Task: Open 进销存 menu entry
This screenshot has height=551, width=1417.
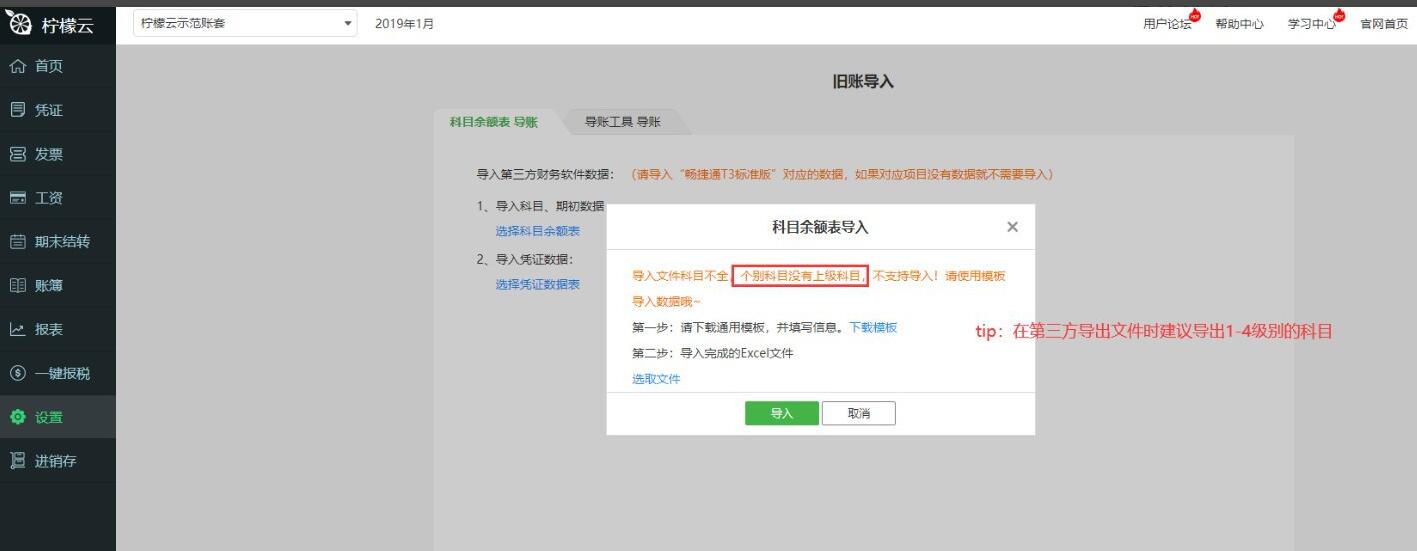Action: tap(58, 461)
